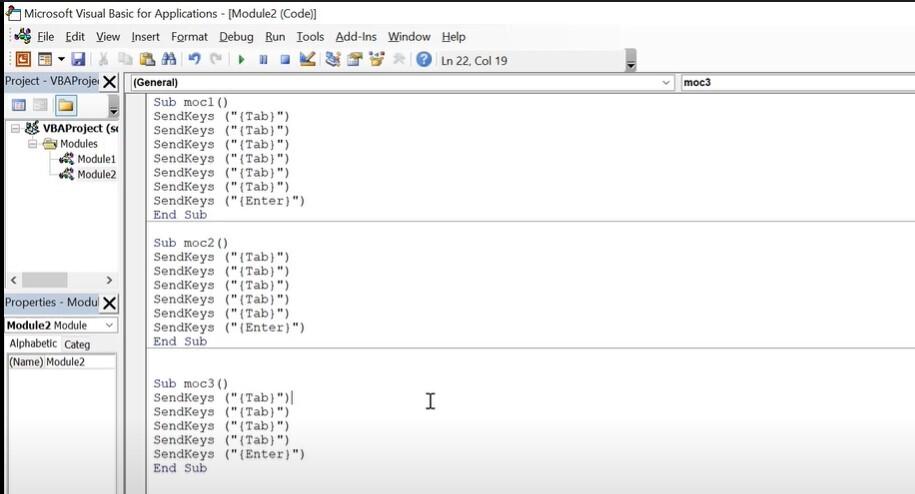Open the File menu
The image size is (915, 494).
46,37
